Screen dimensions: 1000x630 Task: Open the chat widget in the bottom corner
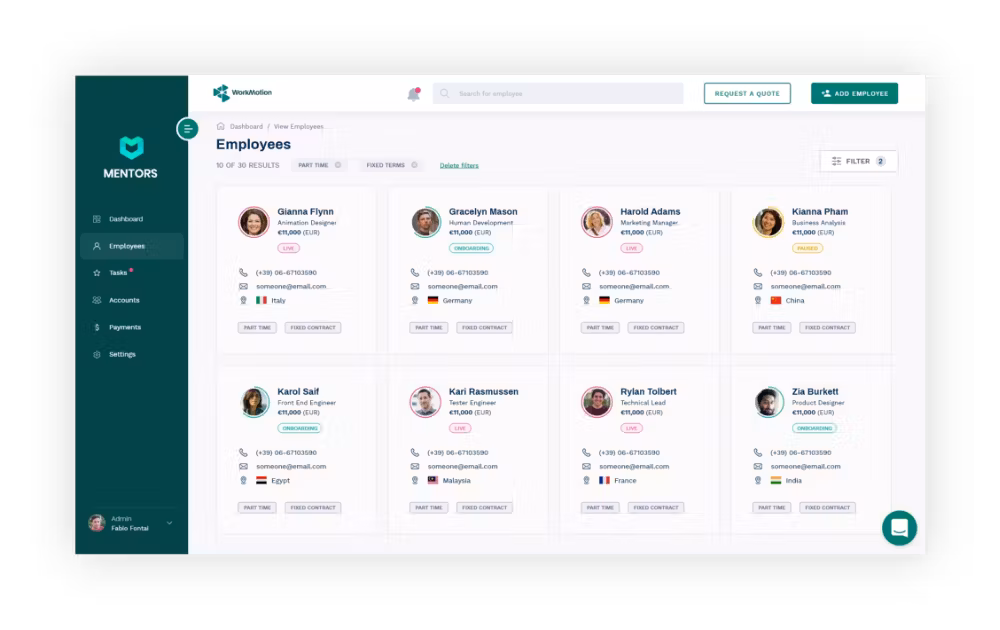[x=899, y=528]
